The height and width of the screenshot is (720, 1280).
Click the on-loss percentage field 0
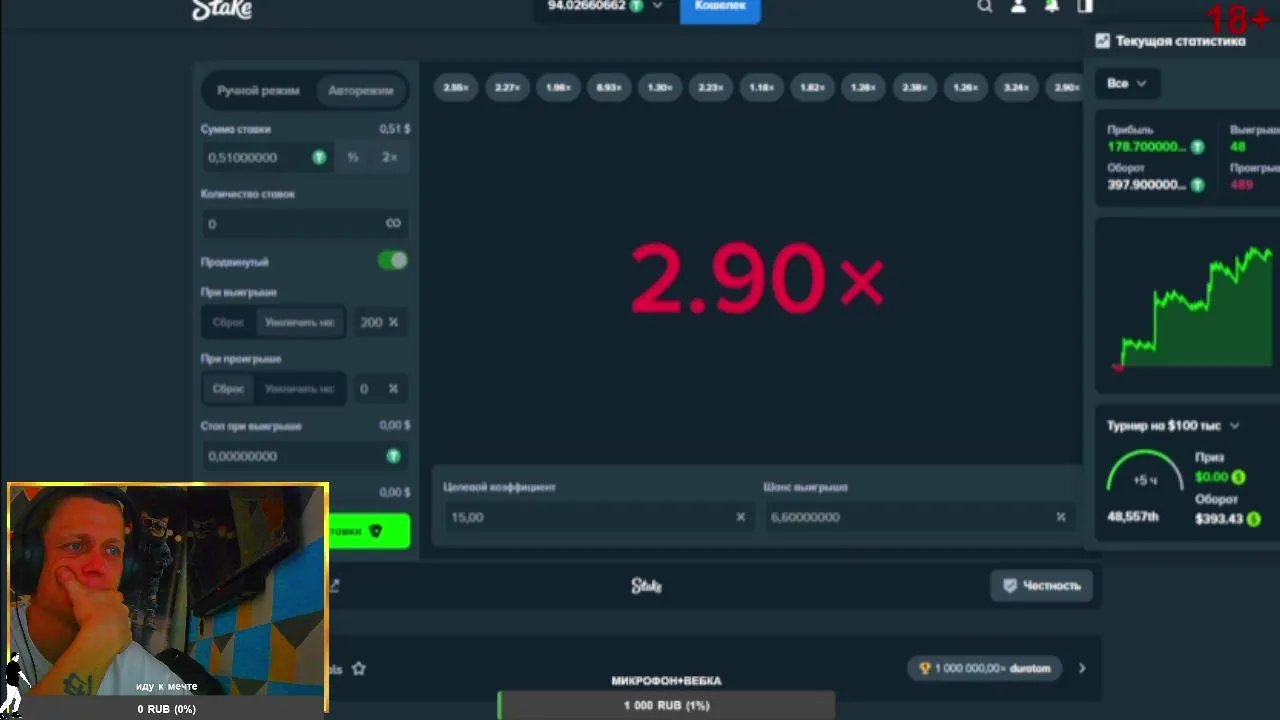click(380, 388)
